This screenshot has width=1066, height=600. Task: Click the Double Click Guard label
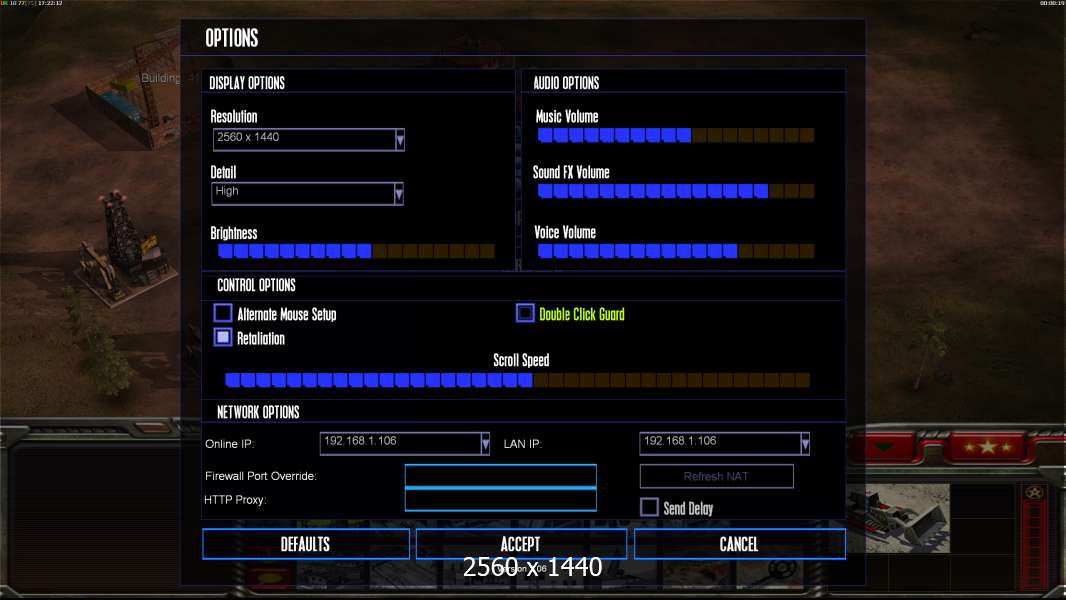coord(582,314)
